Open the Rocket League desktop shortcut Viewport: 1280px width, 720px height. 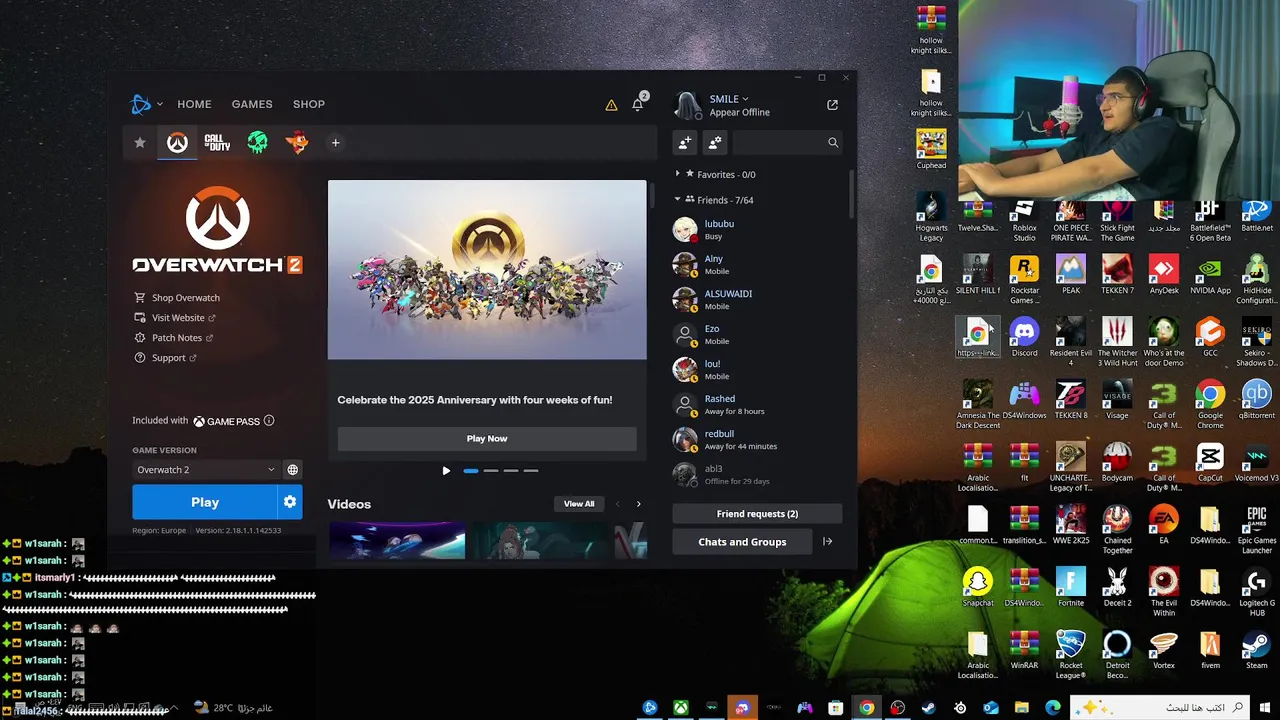(x=1071, y=655)
